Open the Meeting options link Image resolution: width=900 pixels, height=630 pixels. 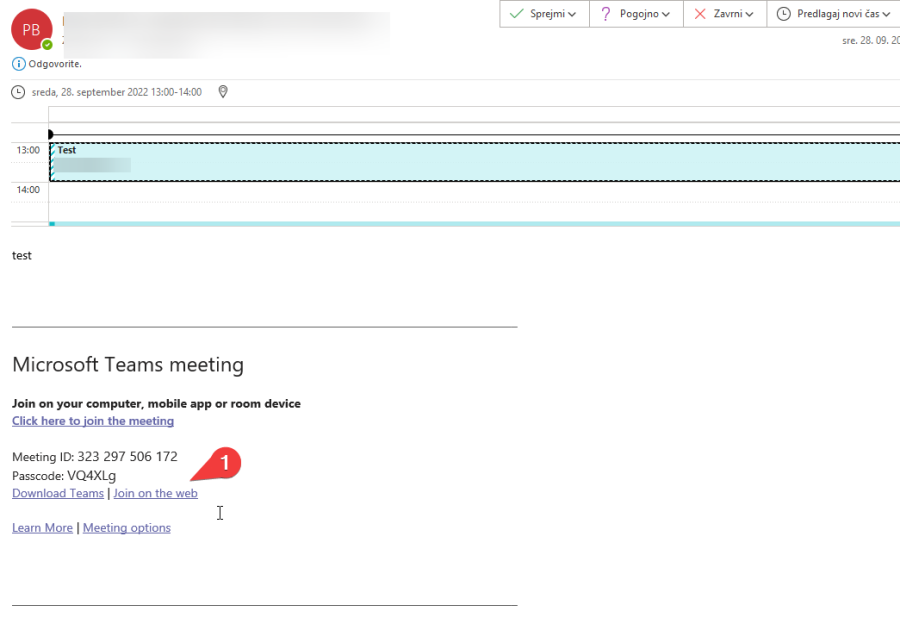click(127, 528)
